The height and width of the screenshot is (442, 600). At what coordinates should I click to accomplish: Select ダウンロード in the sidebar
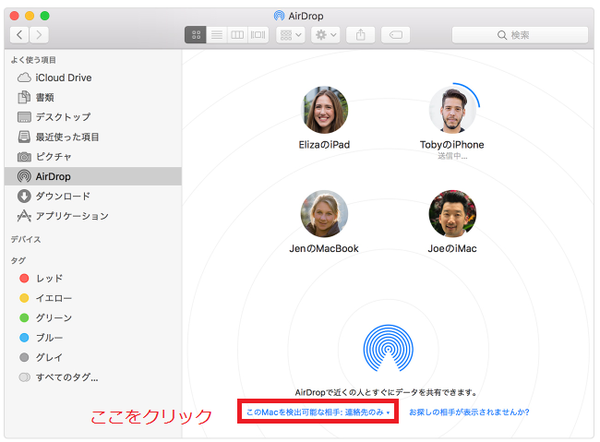click(x=62, y=196)
